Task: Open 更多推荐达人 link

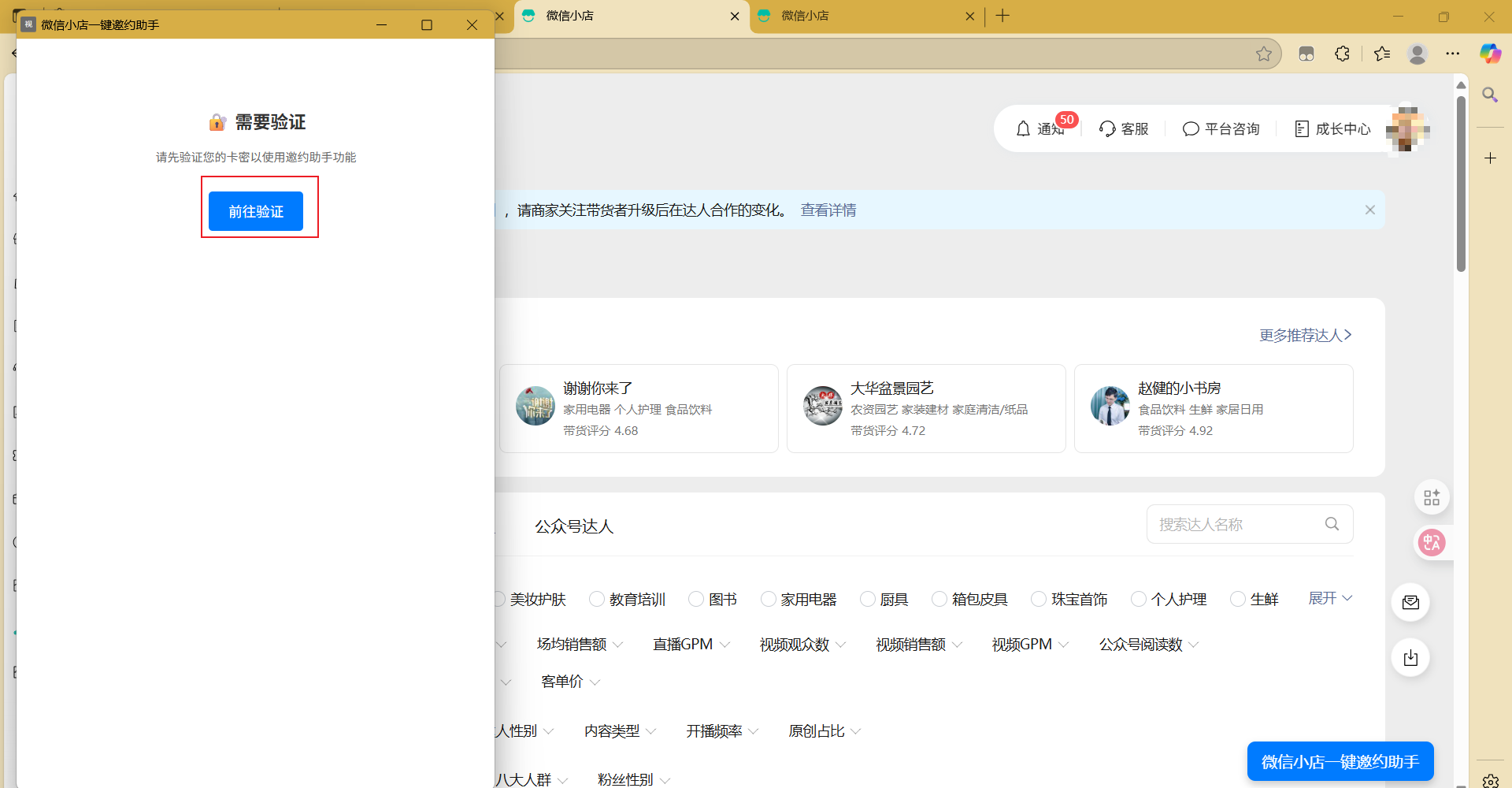Action: click(x=1306, y=335)
